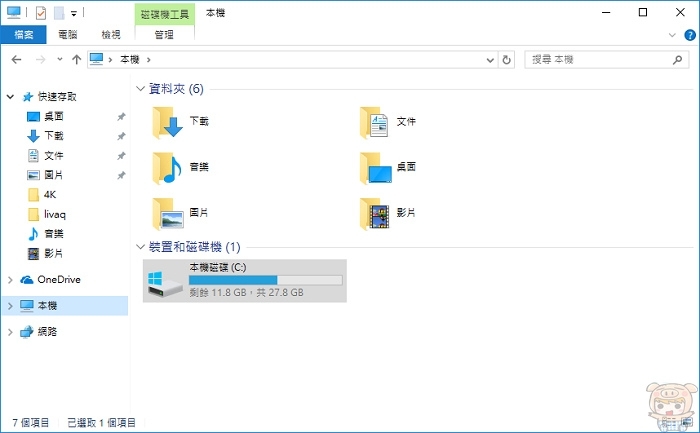This screenshot has height=433, width=700.
Task: Go up one level with up arrow
Action: coord(76,59)
